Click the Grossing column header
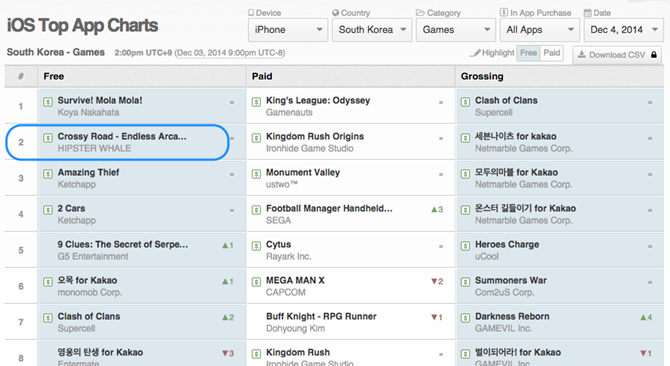670x366 pixels. click(482, 76)
